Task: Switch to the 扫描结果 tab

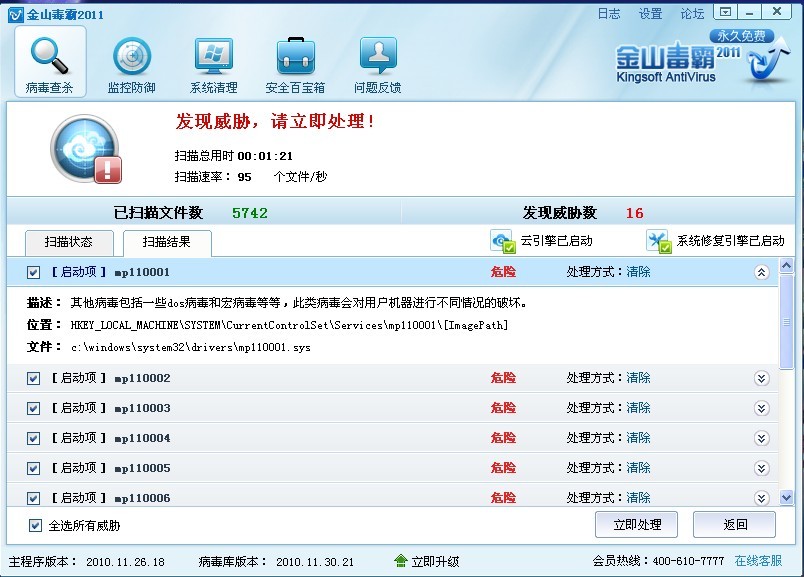Action: click(167, 243)
